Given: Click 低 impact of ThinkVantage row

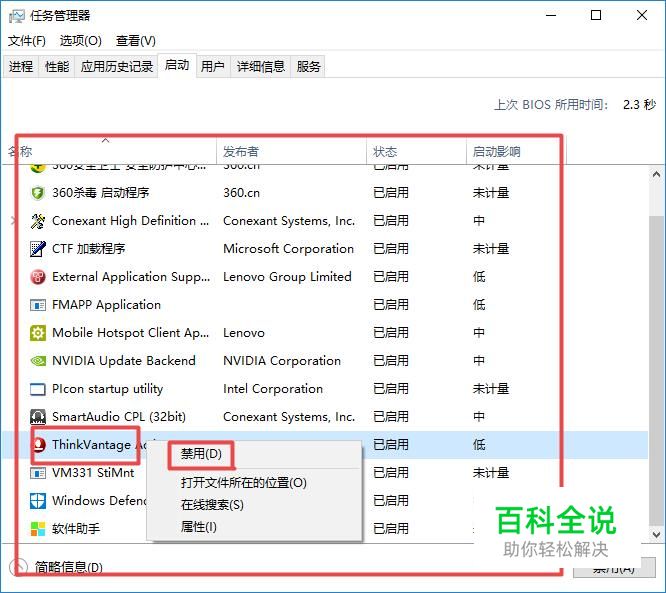Looking at the screenshot, I should [x=479, y=445].
